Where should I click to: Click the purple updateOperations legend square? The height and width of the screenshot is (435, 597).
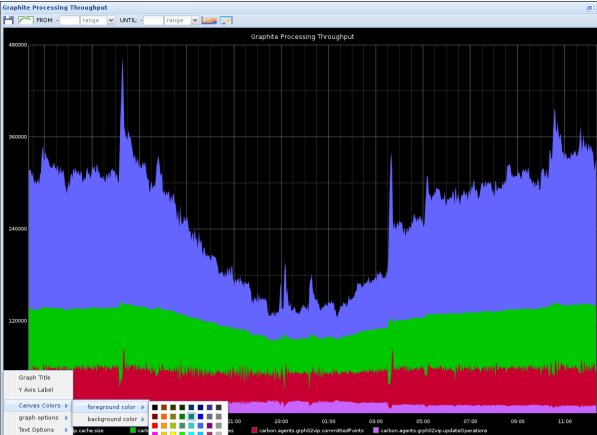tap(376, 430)
